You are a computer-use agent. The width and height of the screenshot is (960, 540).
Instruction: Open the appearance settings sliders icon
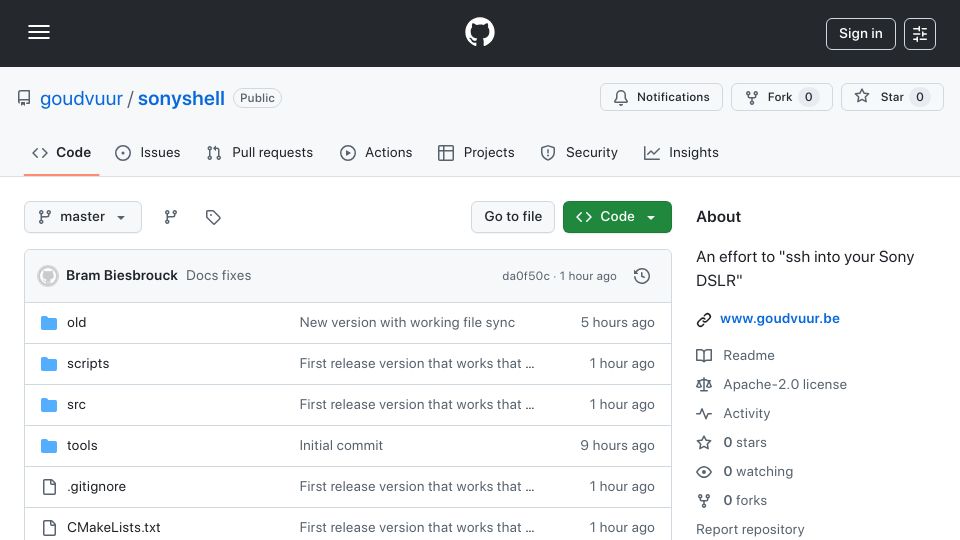coord(920,34)
